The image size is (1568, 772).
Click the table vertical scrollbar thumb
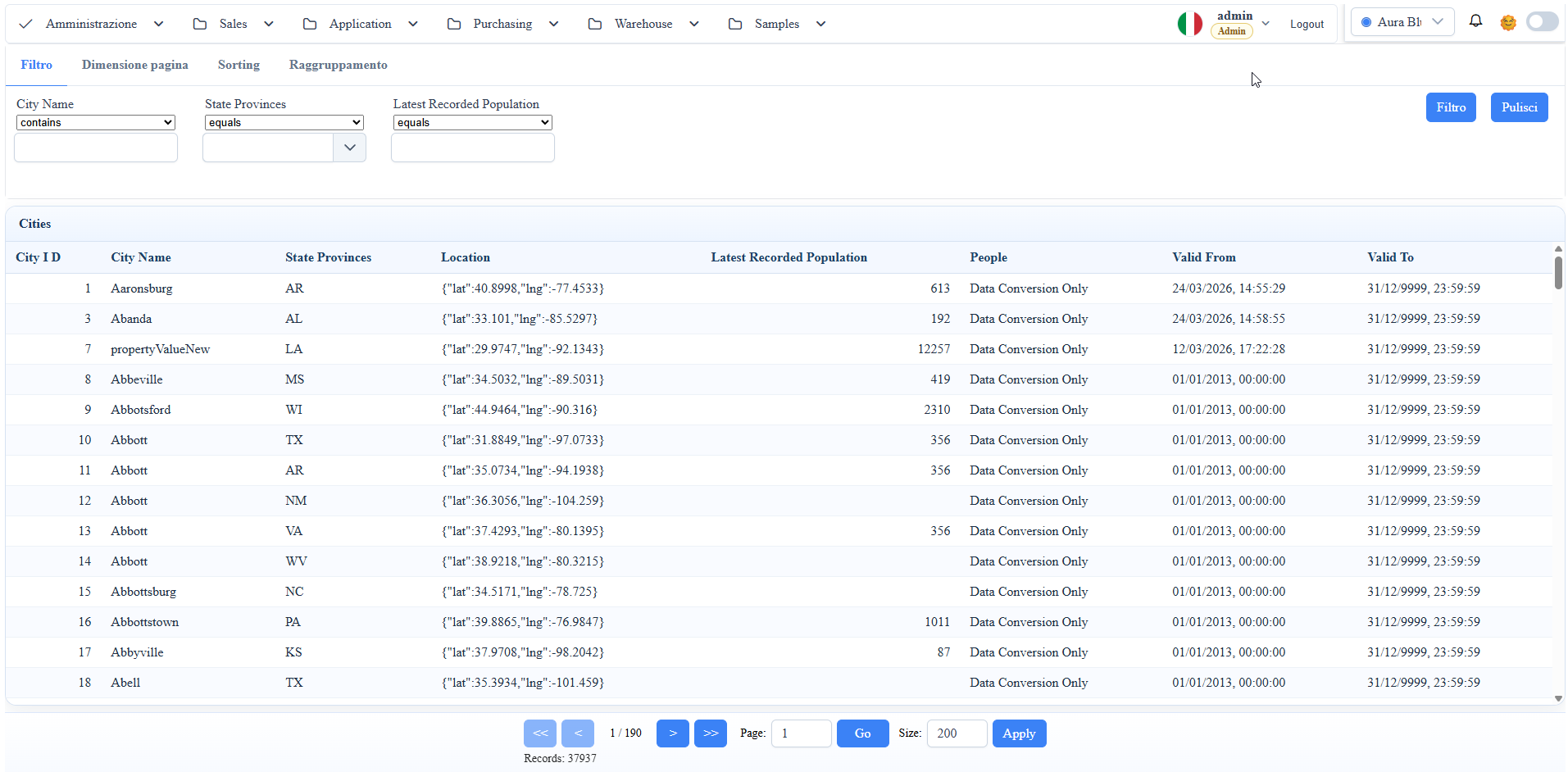[x=1558, y=273]
